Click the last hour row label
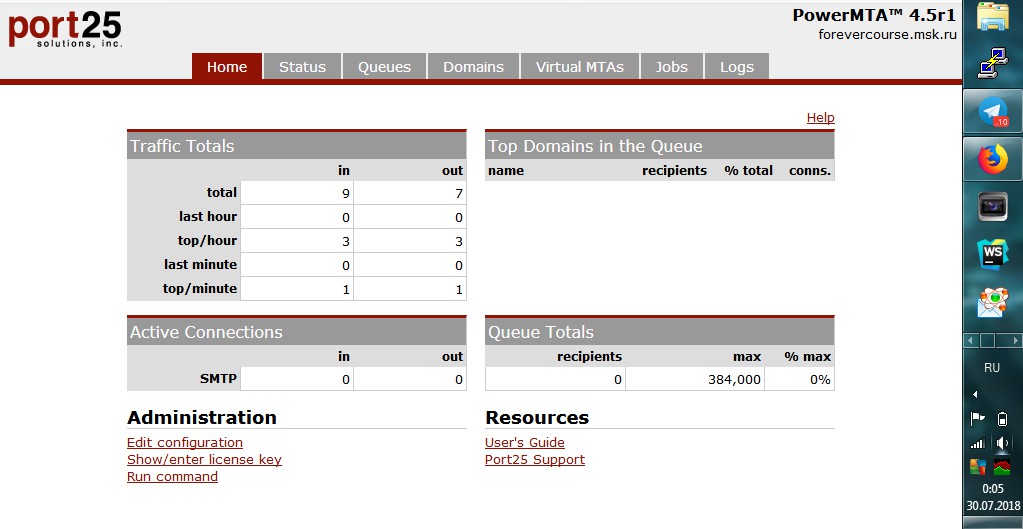This screenshot has height=529, width=1023. (208, 217)
